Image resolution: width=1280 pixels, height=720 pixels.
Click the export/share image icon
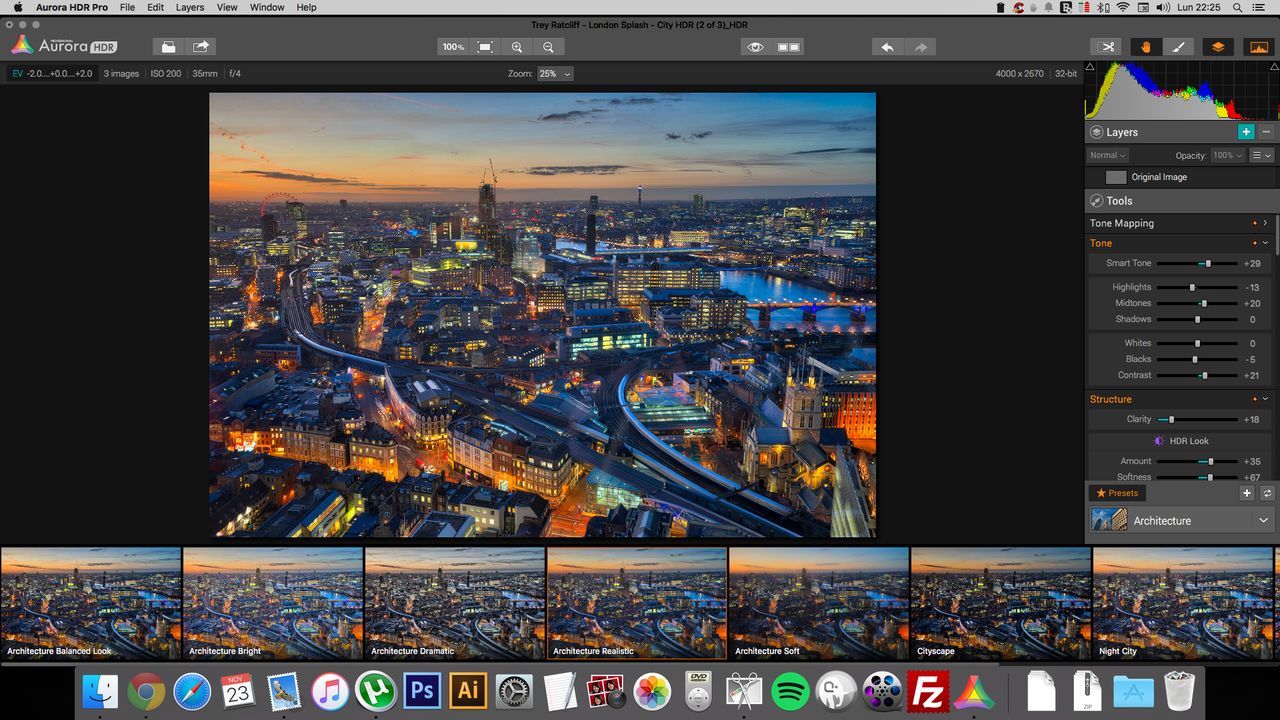pos(201,47)
